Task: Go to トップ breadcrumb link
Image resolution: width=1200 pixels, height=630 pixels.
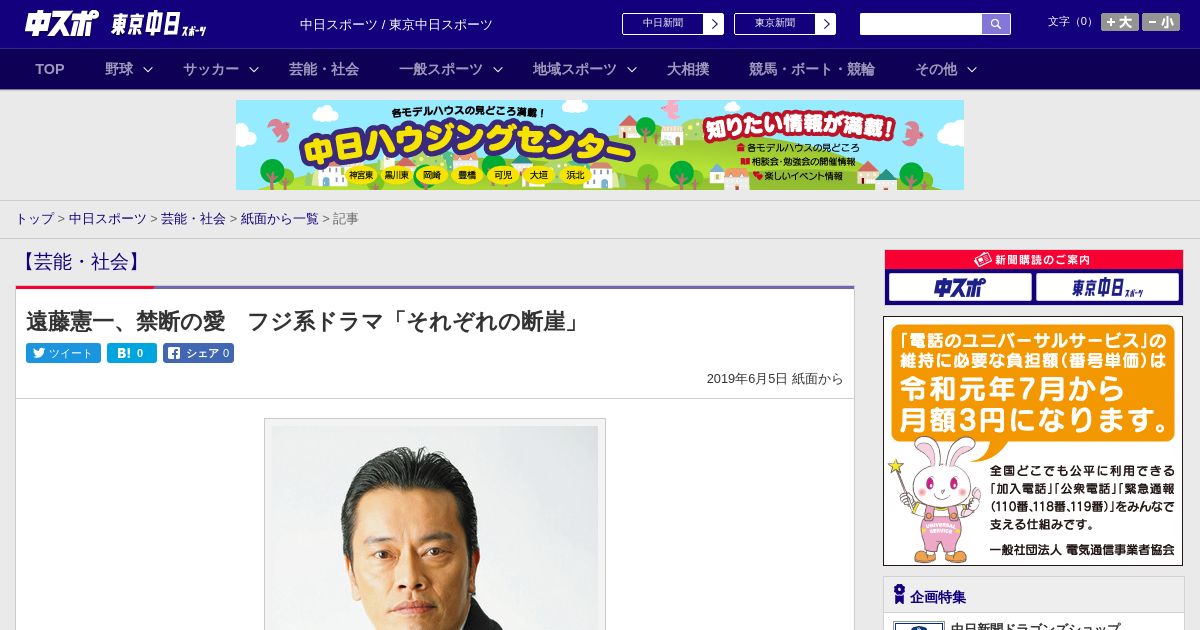Action: click(34, 219)
